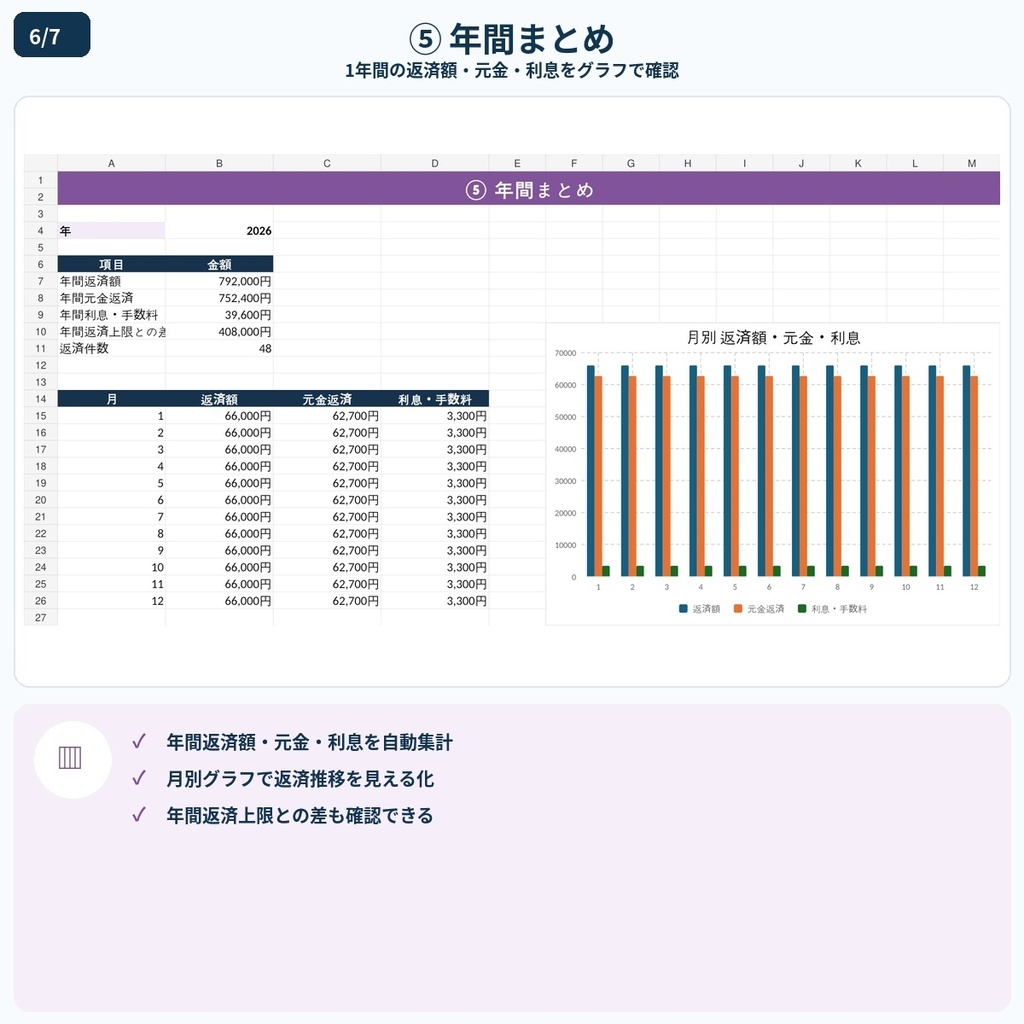Select the 6/7 page badge
The image size is (1024, 1024).
coord(52,35)
